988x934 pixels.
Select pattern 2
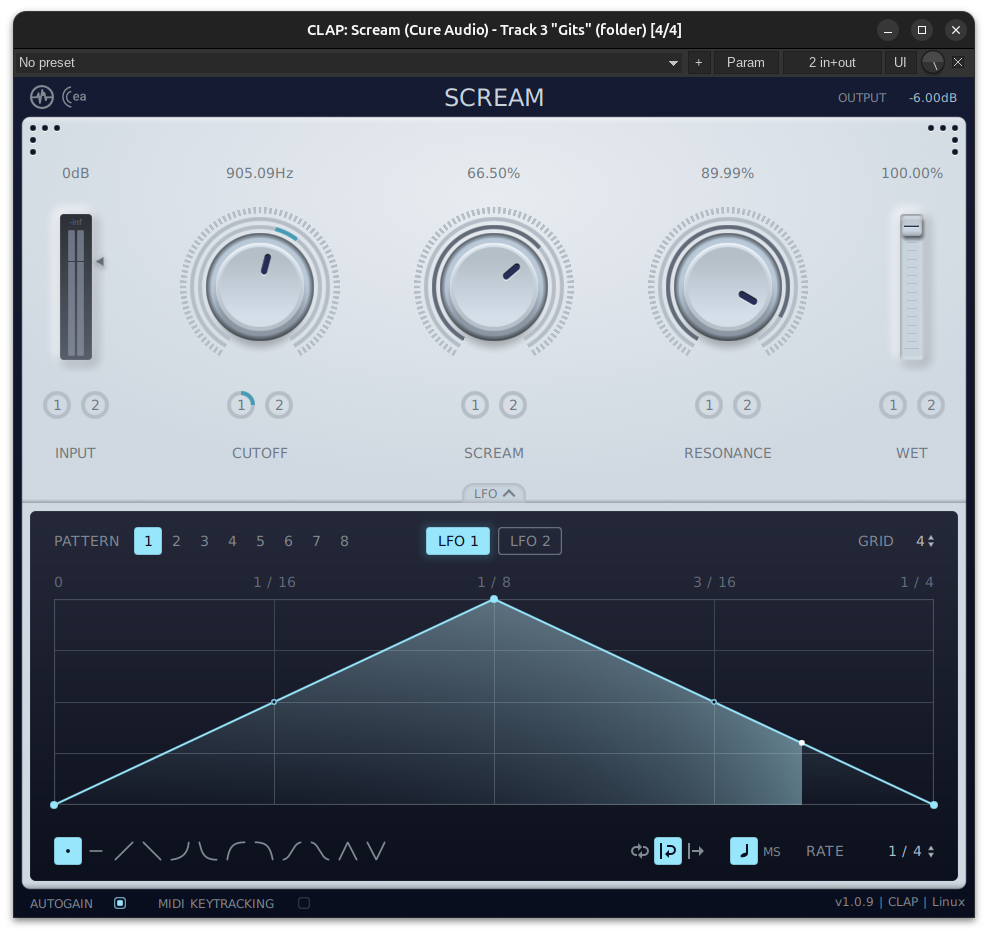(x=176, y=541)
